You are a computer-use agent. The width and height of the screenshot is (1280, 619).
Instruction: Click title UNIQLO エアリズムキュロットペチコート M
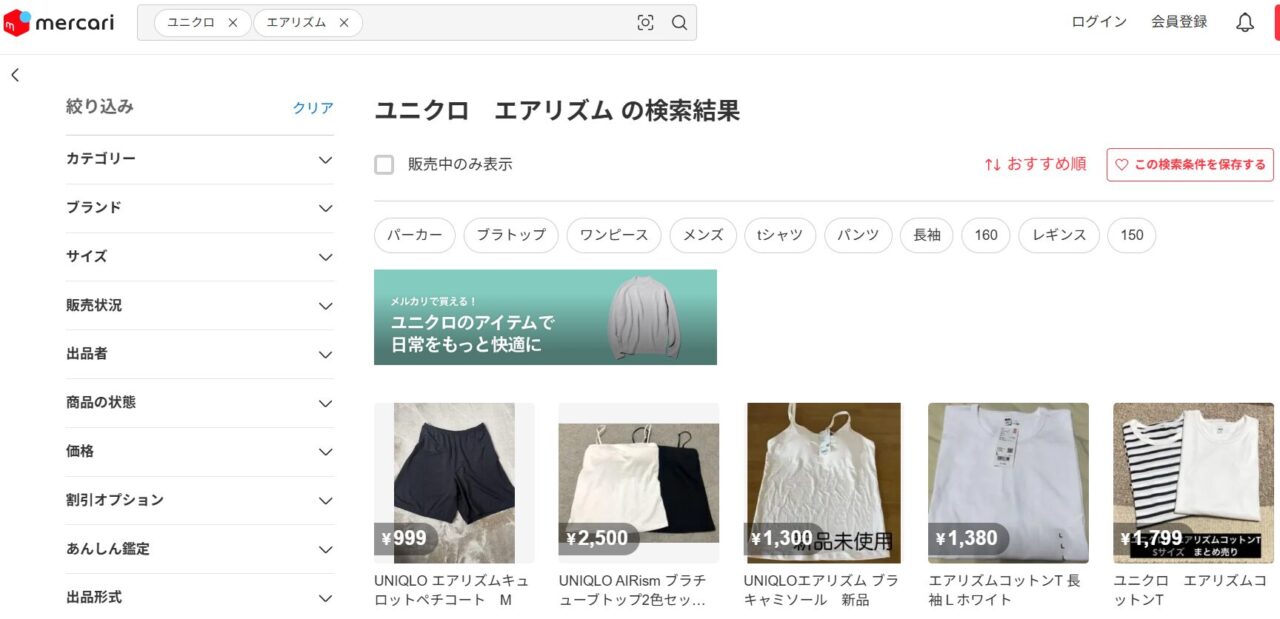[452, 590]
